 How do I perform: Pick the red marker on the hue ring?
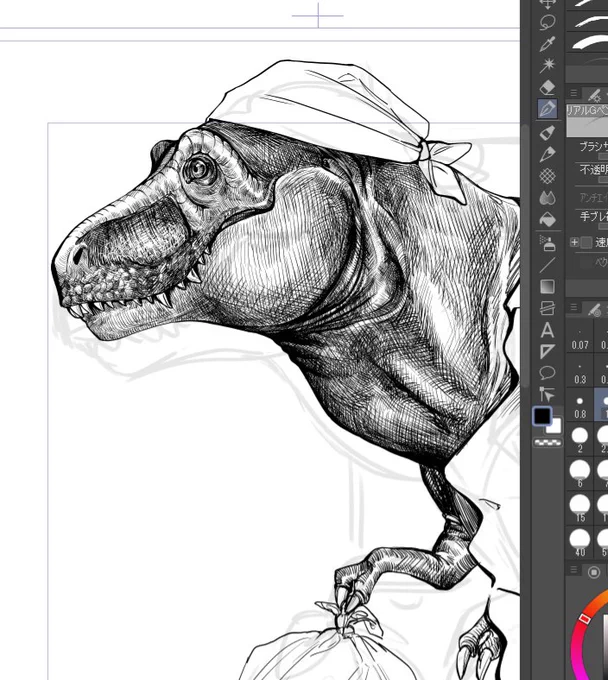[584, 619]
